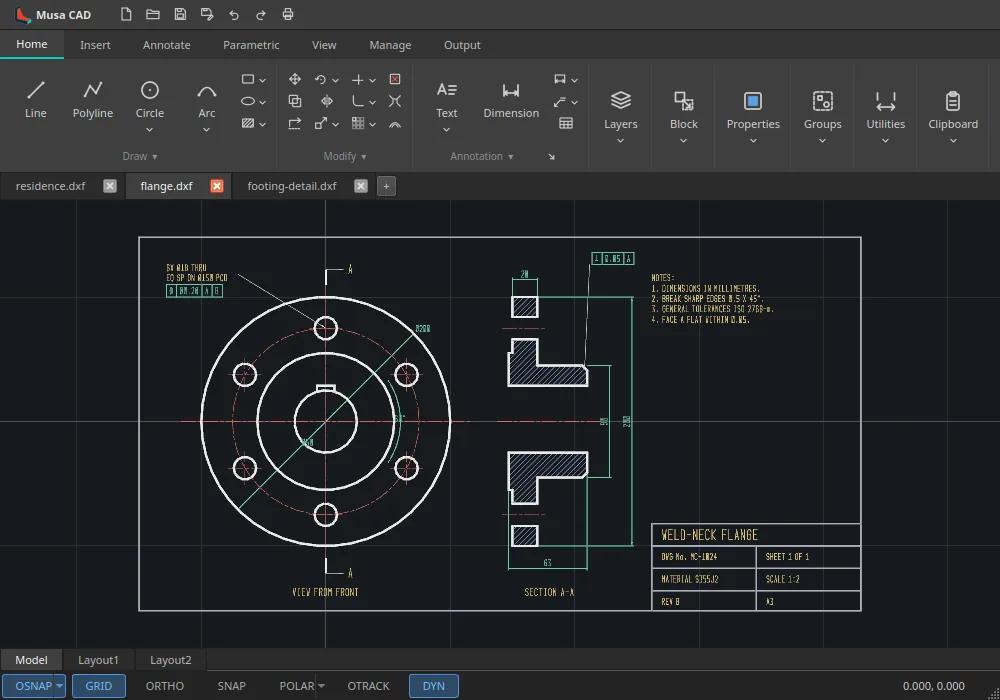Expand the Circle options chevron
This screenshot has height=700, width=1000.
click(x=149, y=130)
